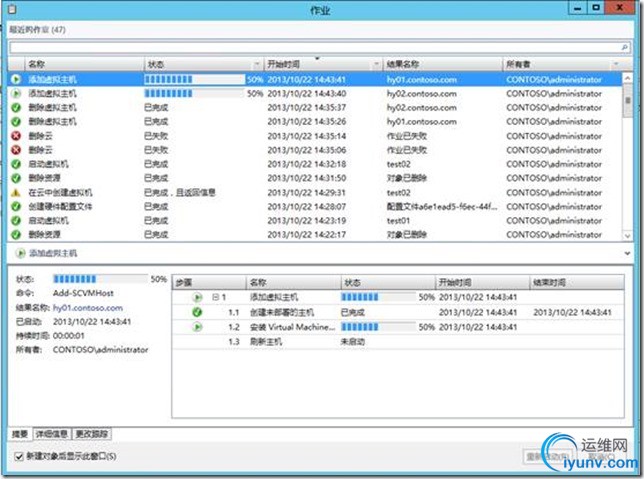Click the warning icon for test02 job

pos(16,192)
